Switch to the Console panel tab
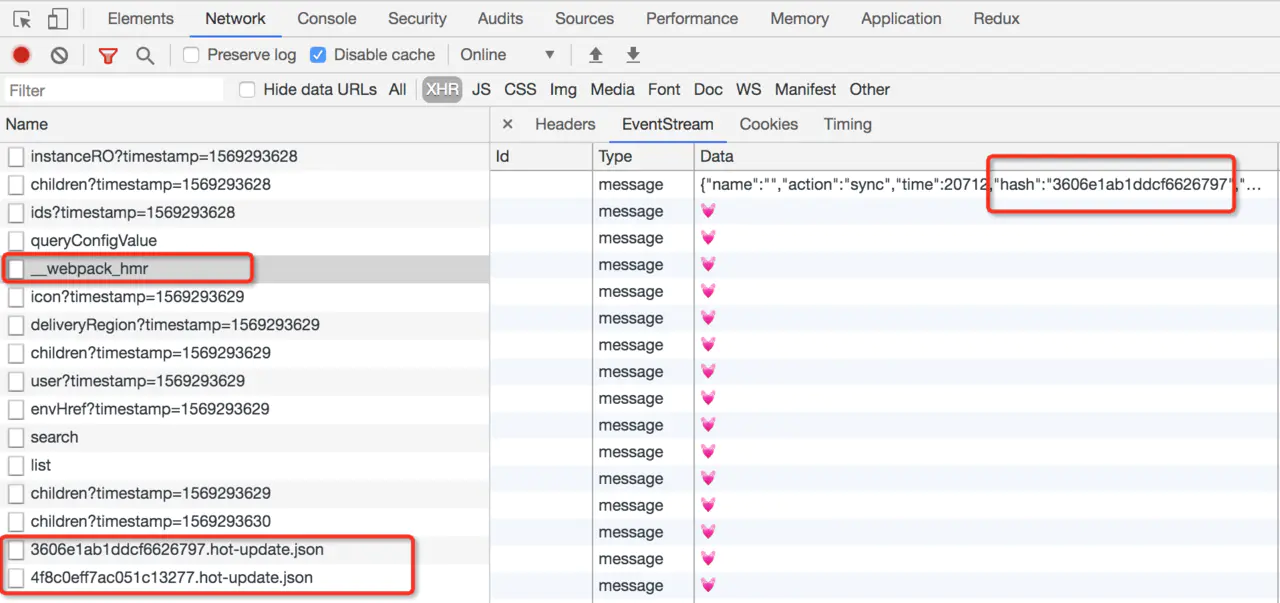This screenshot has height=603, width=1280. pos(327,18)
